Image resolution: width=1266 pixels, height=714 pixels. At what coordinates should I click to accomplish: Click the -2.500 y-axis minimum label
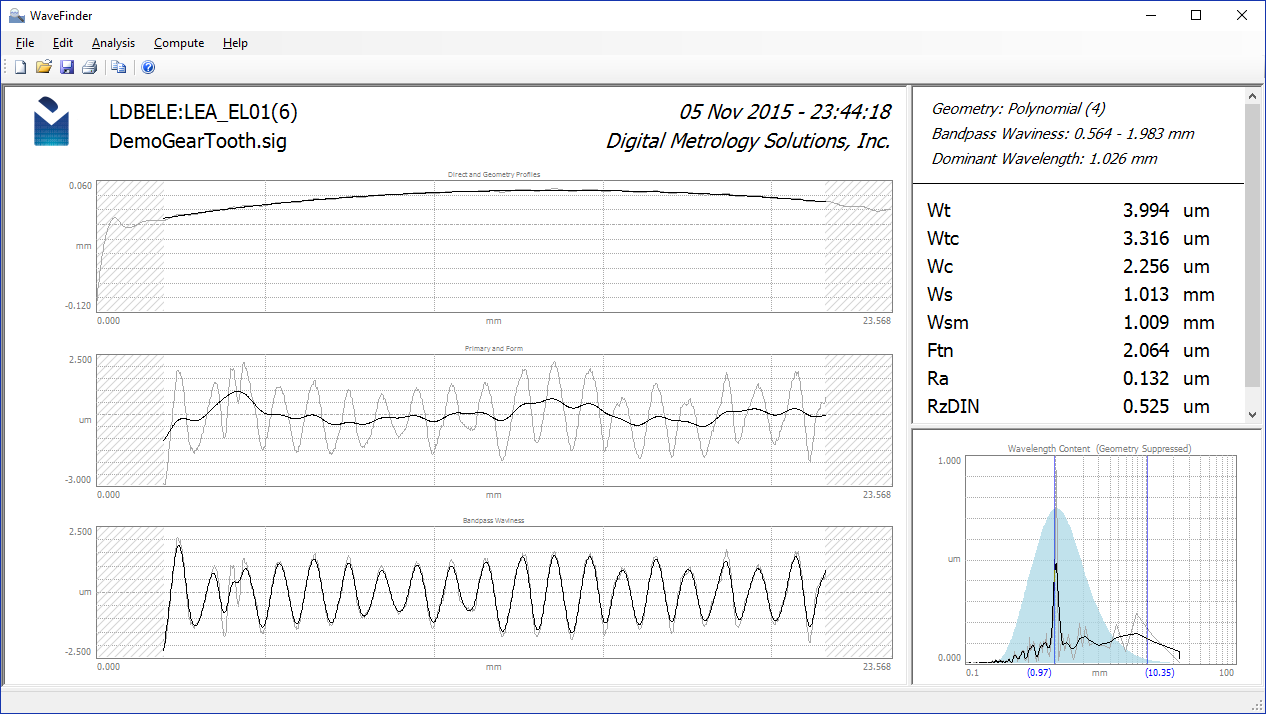tap(79, 652)
